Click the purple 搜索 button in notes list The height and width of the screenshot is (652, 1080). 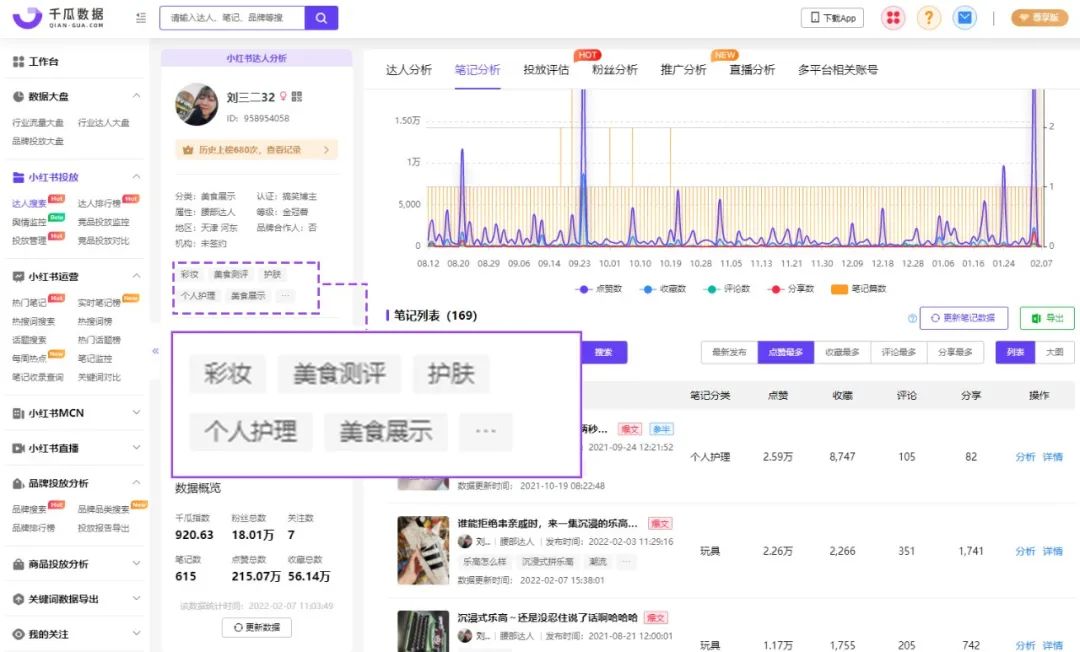point(604,353)
